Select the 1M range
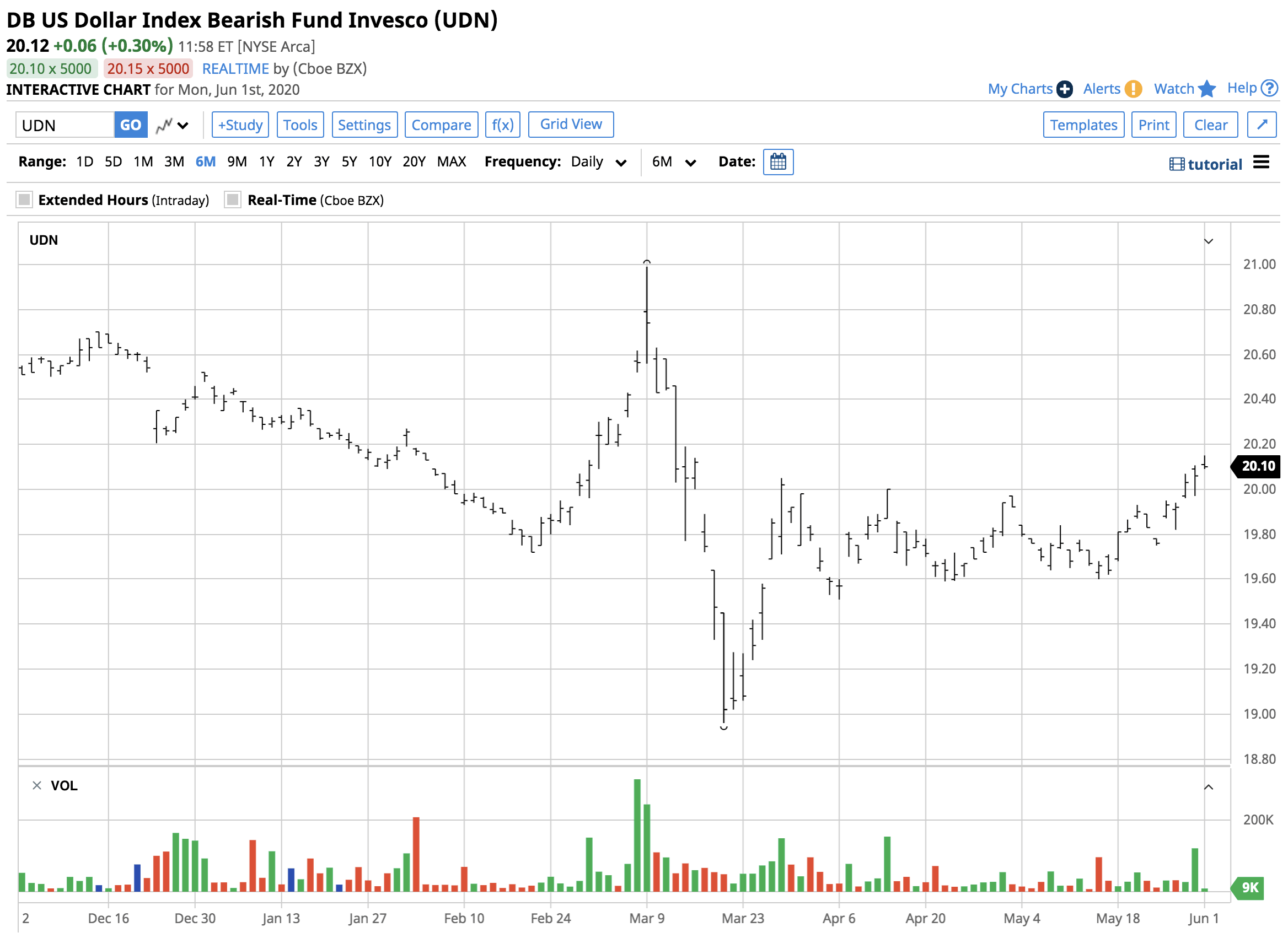Viewport: 1288px width, 938px height. (x=143, y=163)
